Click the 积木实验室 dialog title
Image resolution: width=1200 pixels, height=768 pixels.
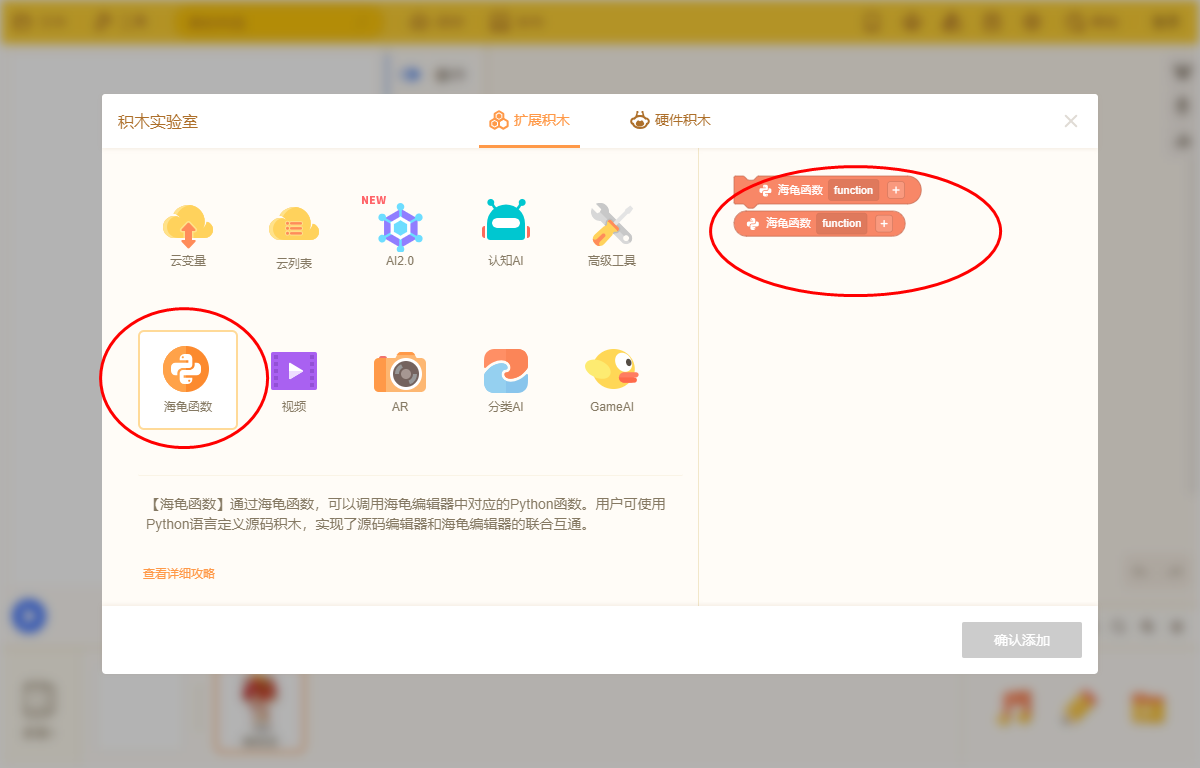click(158, 122)
